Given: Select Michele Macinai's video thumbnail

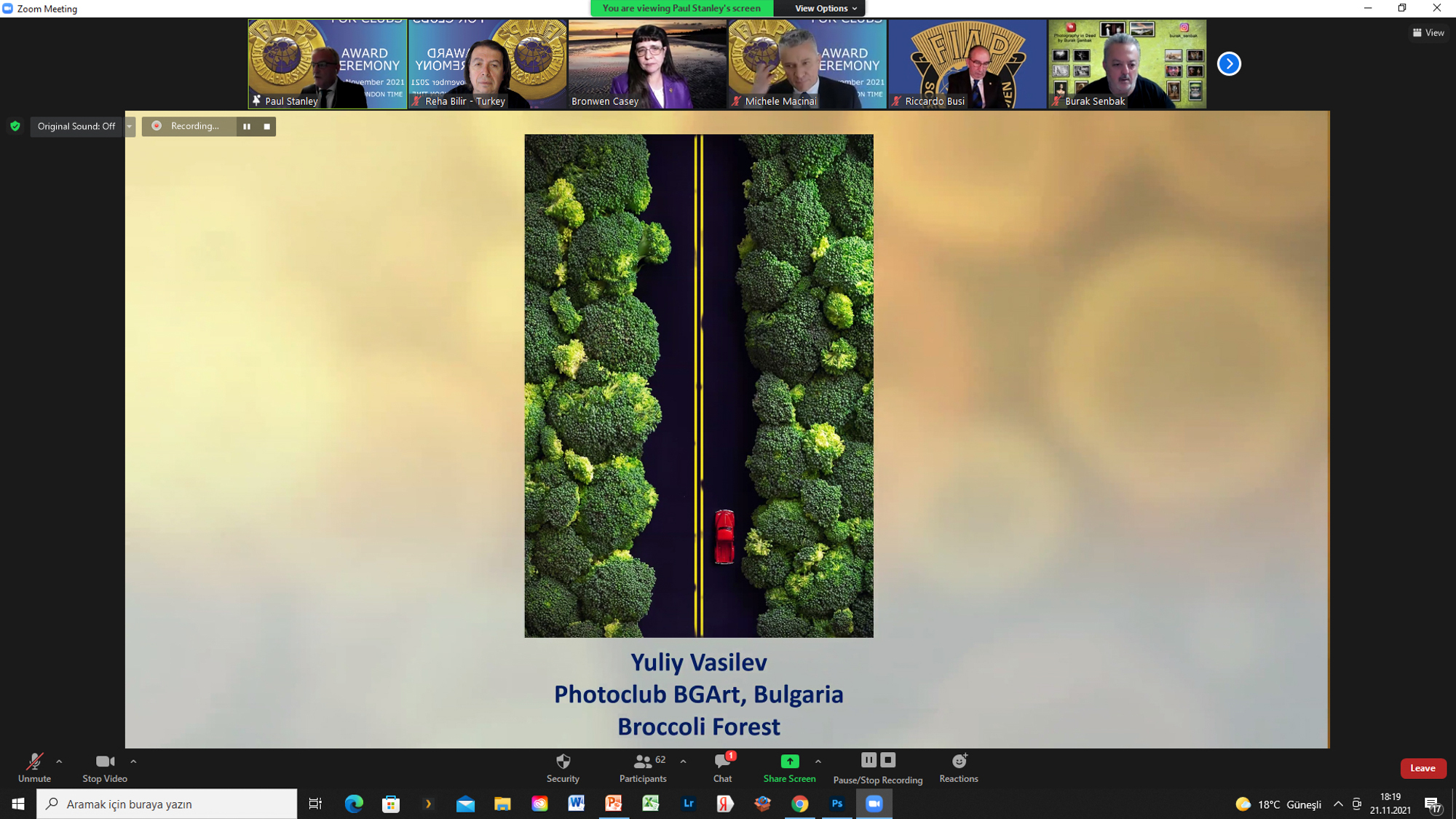Looking at the screenshot, I should coord(807,64).
